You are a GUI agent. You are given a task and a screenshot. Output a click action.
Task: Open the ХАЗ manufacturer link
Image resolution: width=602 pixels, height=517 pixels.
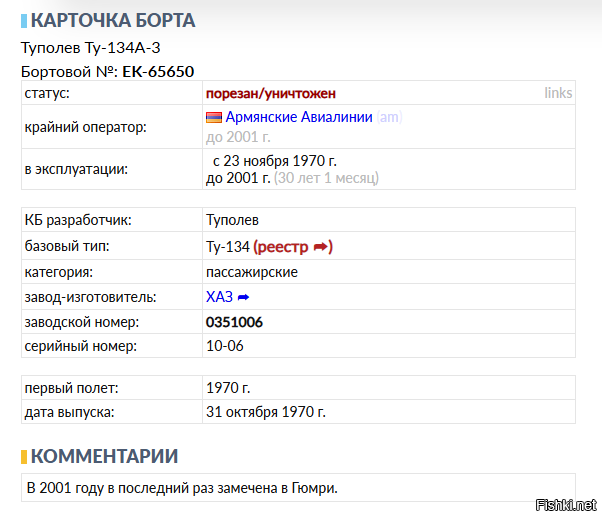(x=218, y=297)
